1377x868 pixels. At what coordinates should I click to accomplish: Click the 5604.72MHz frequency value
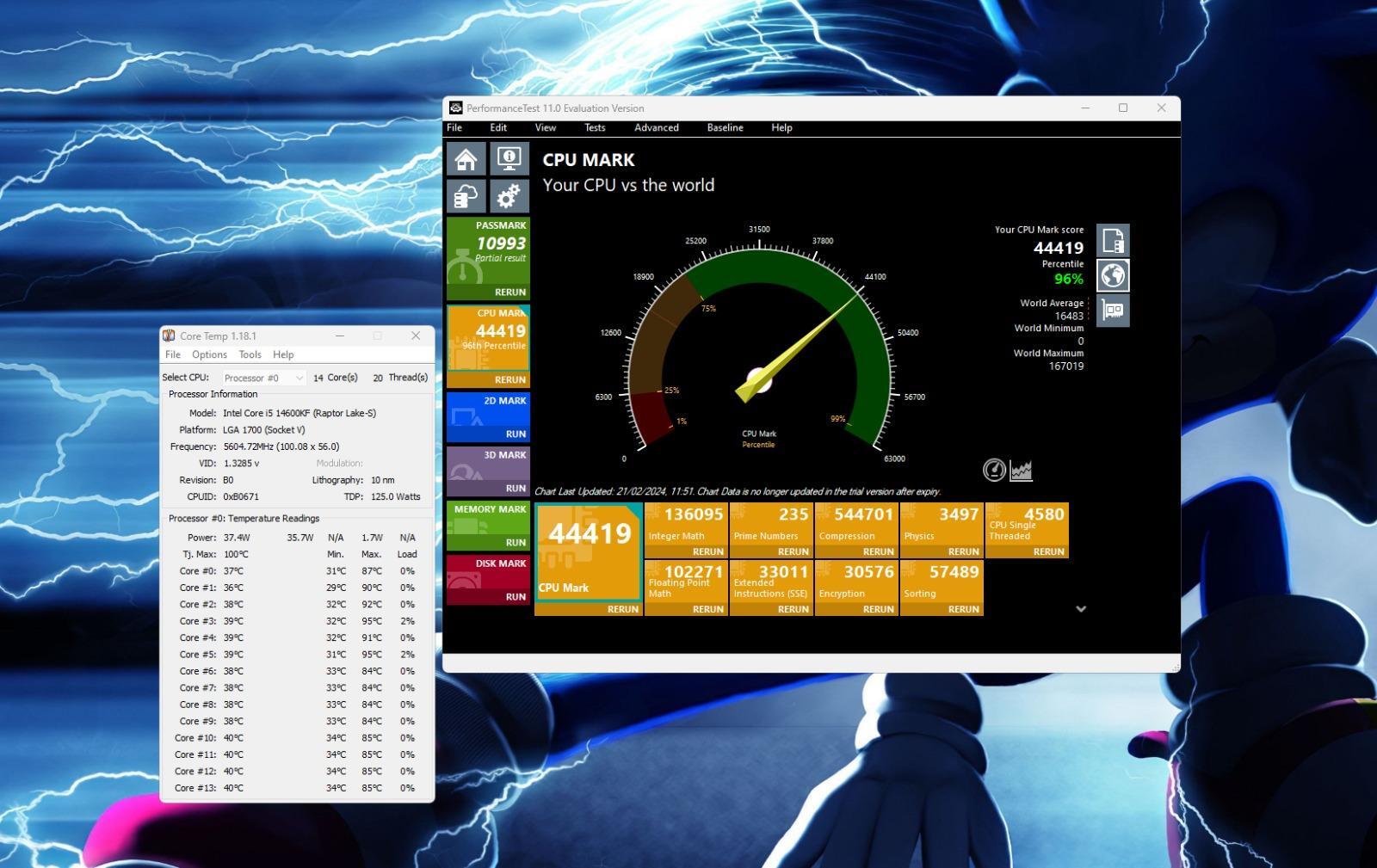point(281,446)
